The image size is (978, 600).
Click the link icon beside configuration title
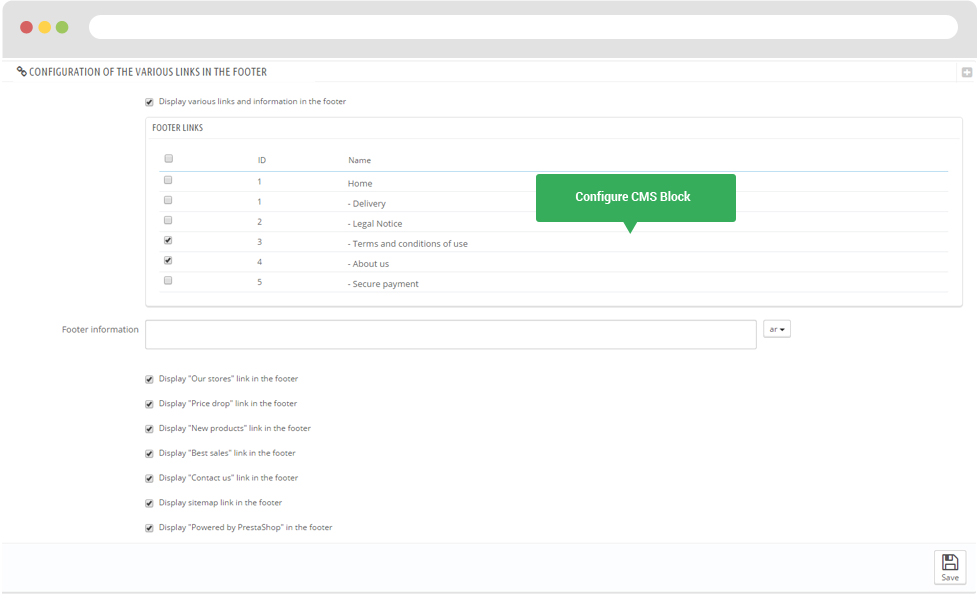click(22, 72)
